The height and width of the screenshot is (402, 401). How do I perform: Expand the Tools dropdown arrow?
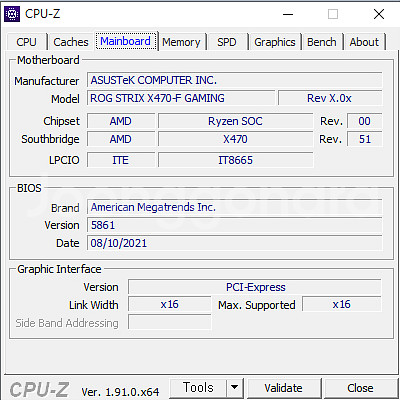point(235,388)
